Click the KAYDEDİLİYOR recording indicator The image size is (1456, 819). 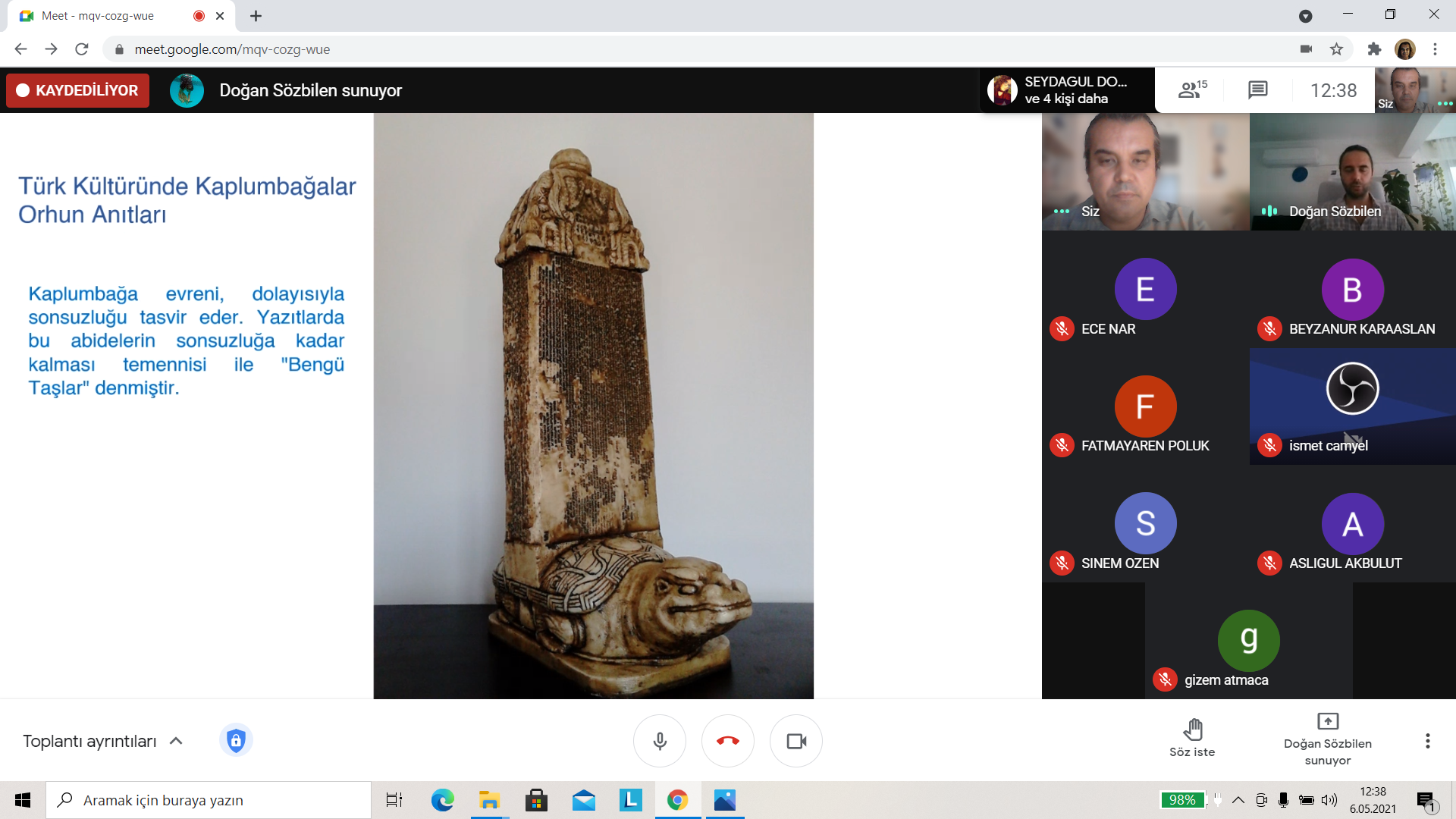[x=78, y=90]
